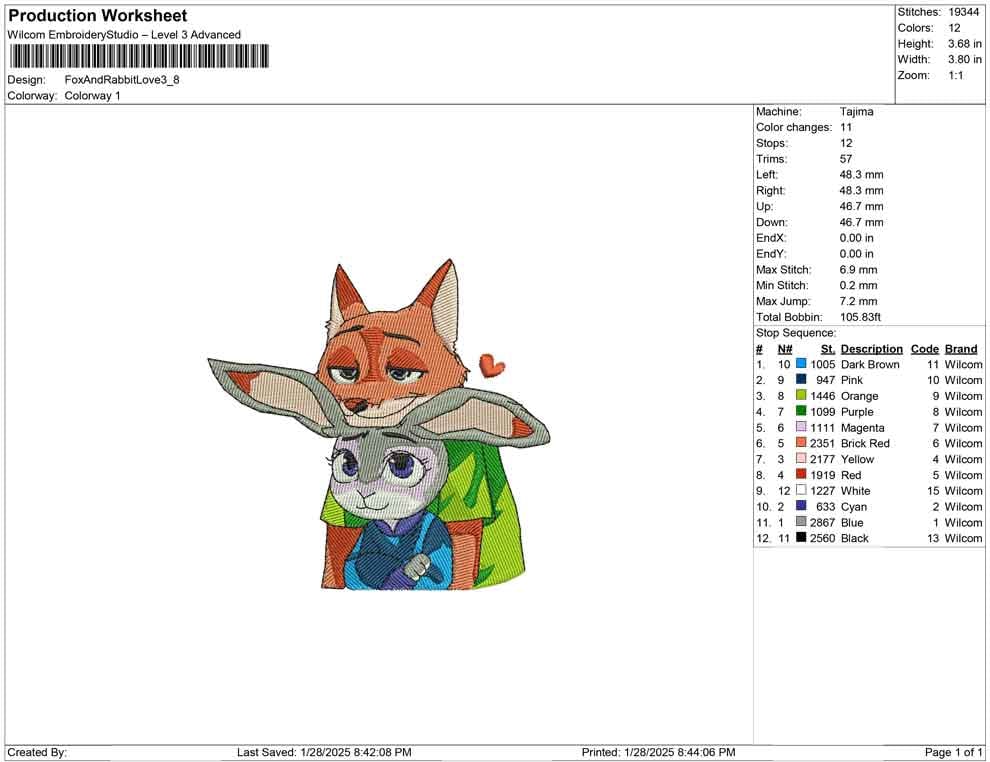Click the Brand column header

[961, 349]
